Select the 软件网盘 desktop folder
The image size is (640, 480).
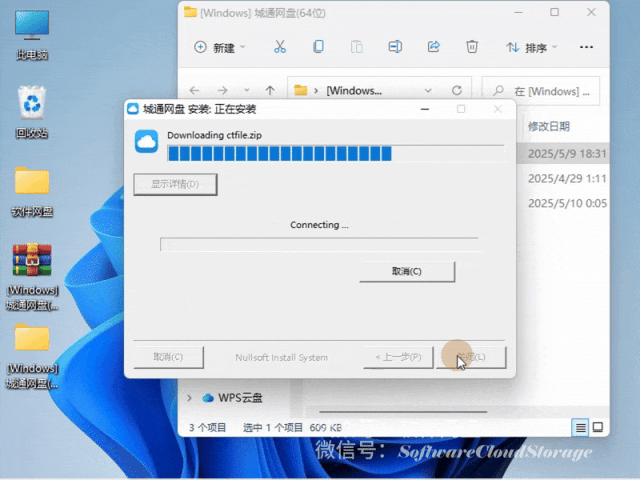point(32,191)
